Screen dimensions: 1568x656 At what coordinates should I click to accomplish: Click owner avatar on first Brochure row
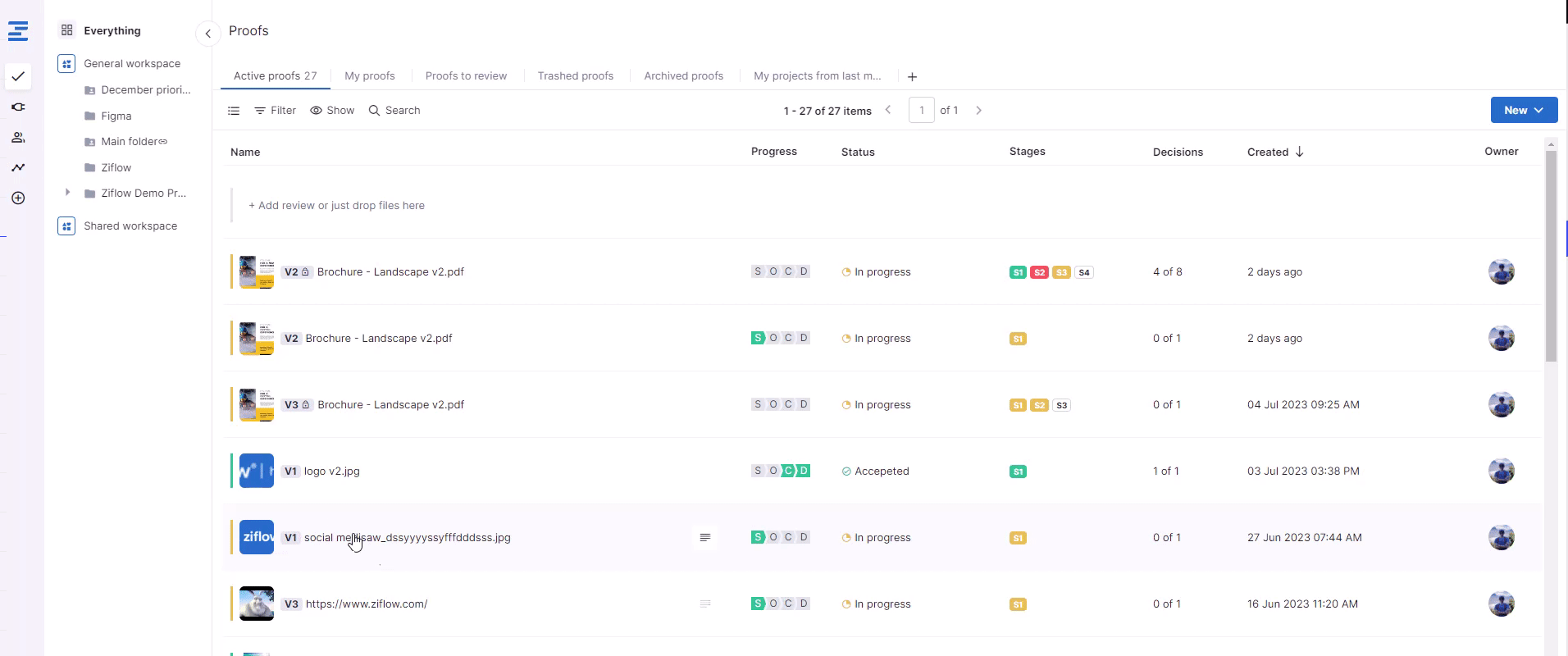tap(1502, 271)
